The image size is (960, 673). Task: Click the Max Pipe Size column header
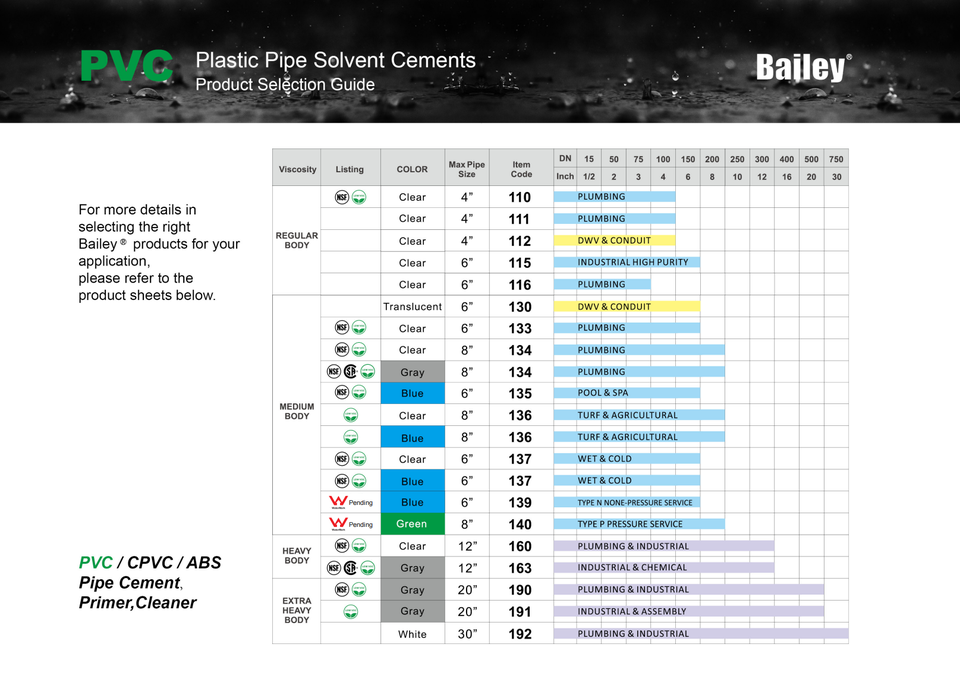point(467,167)
